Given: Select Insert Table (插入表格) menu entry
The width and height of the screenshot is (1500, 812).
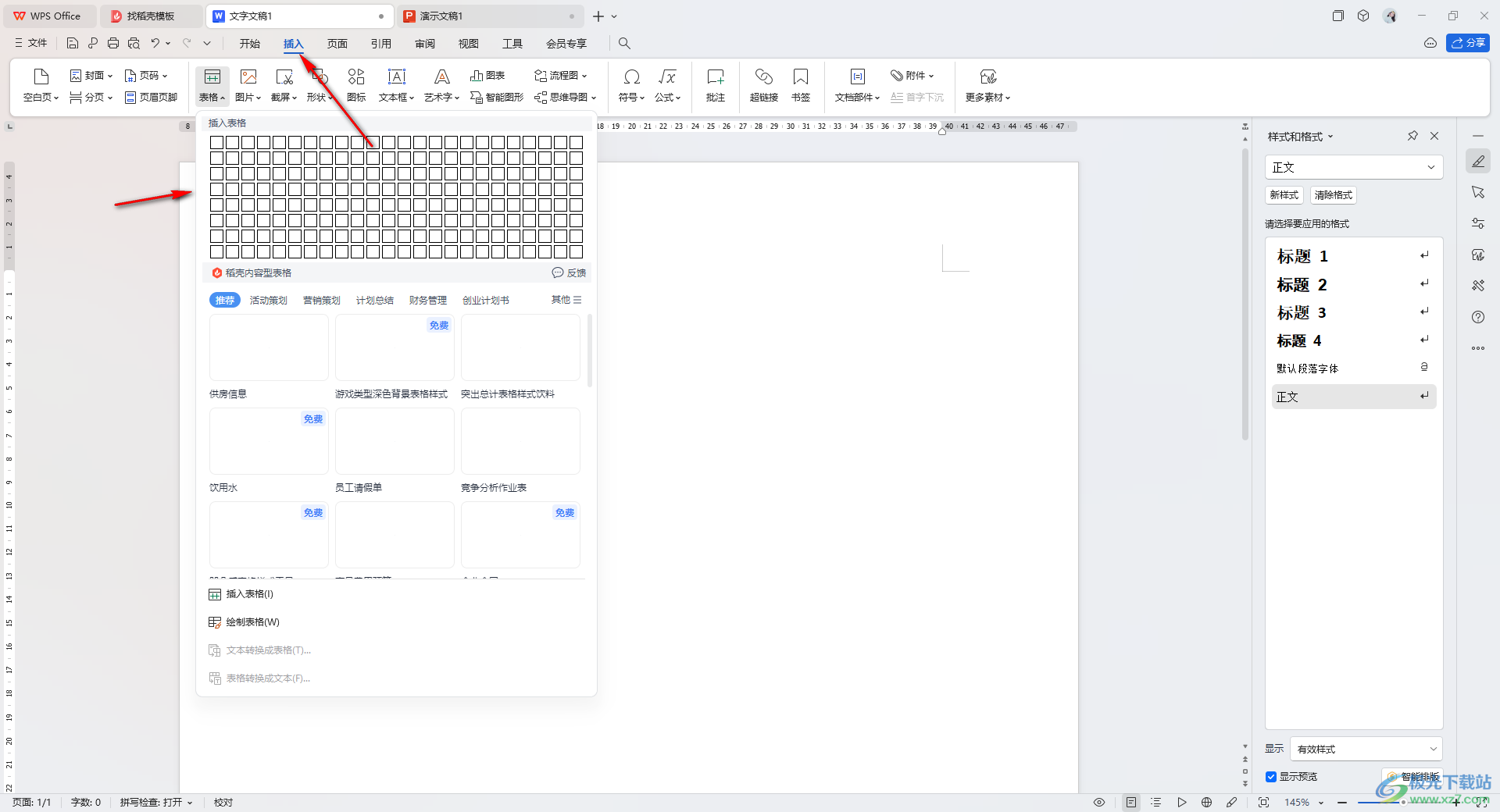Looking at the screenshot, I should click(396, 594).
